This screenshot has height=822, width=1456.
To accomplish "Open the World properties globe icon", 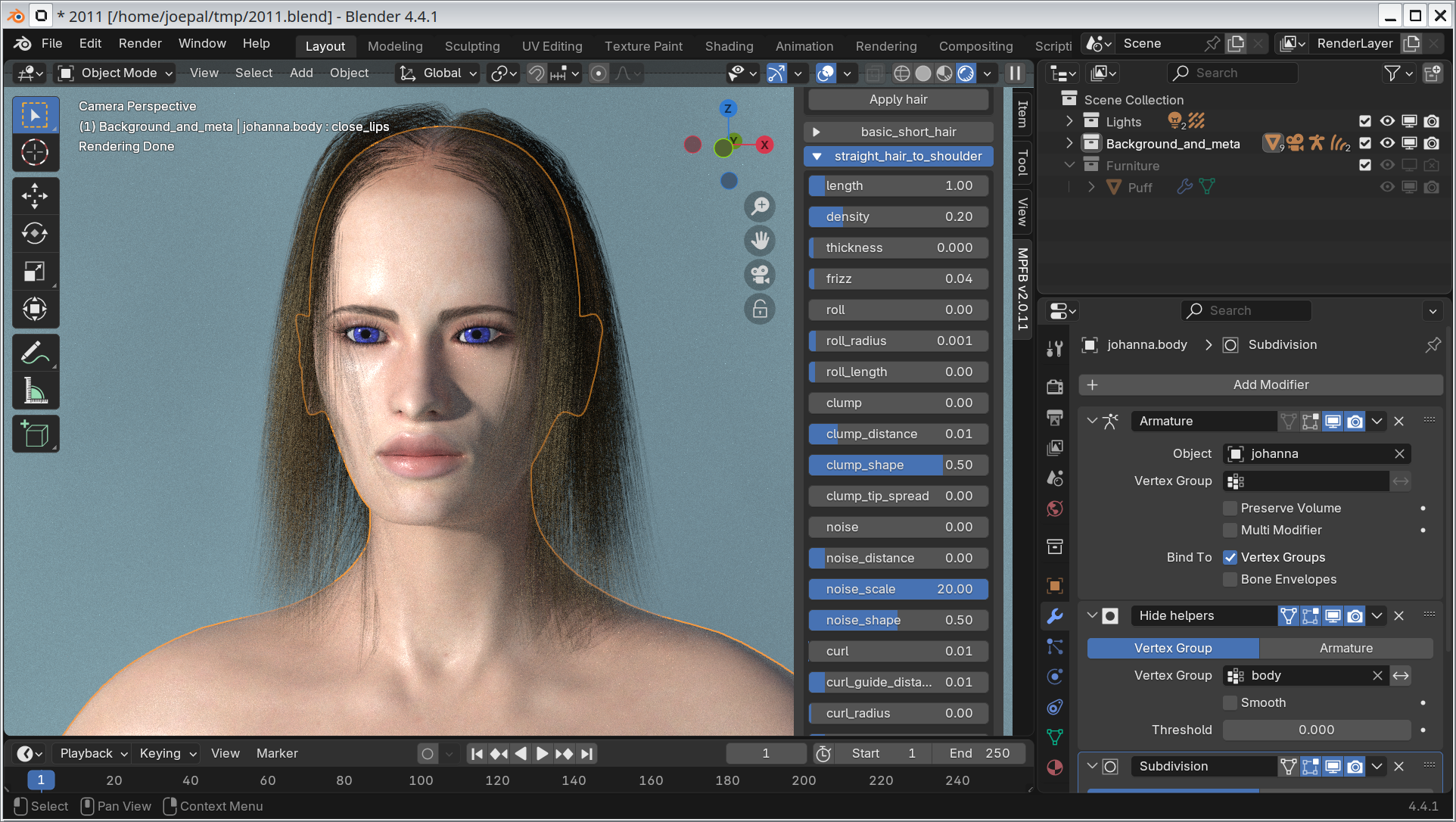I will 1055,509.
